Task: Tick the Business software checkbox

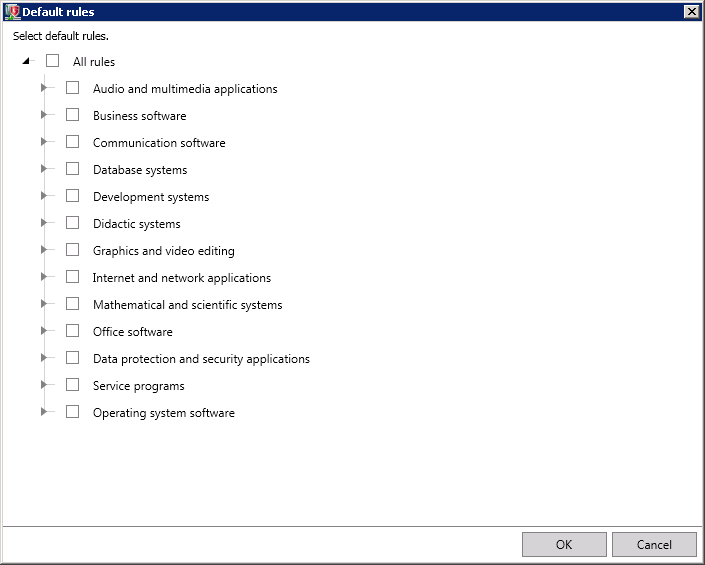Action: [x=72, y=115]
